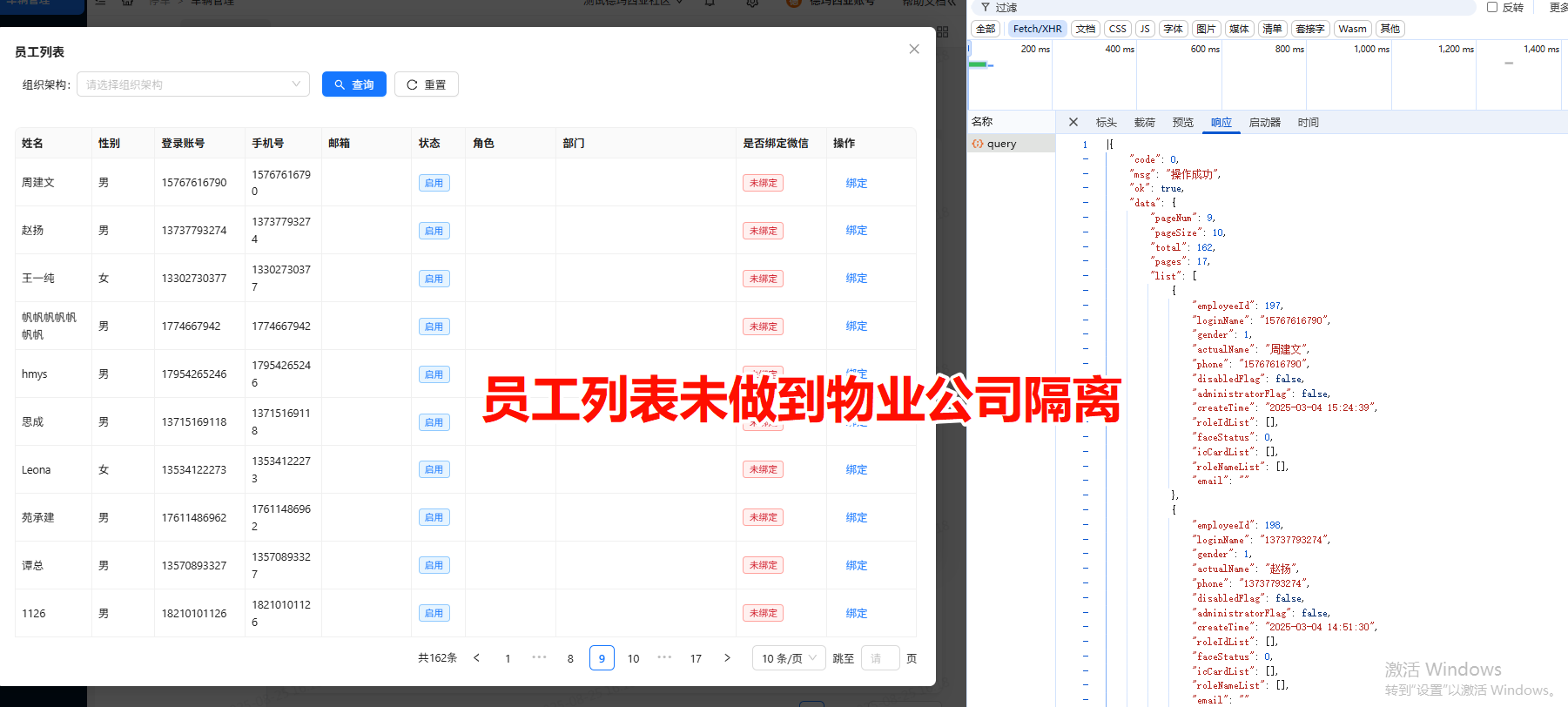Toggle the 反转 invert checkbox
1568x707 pixels.
pos(1492,7)
